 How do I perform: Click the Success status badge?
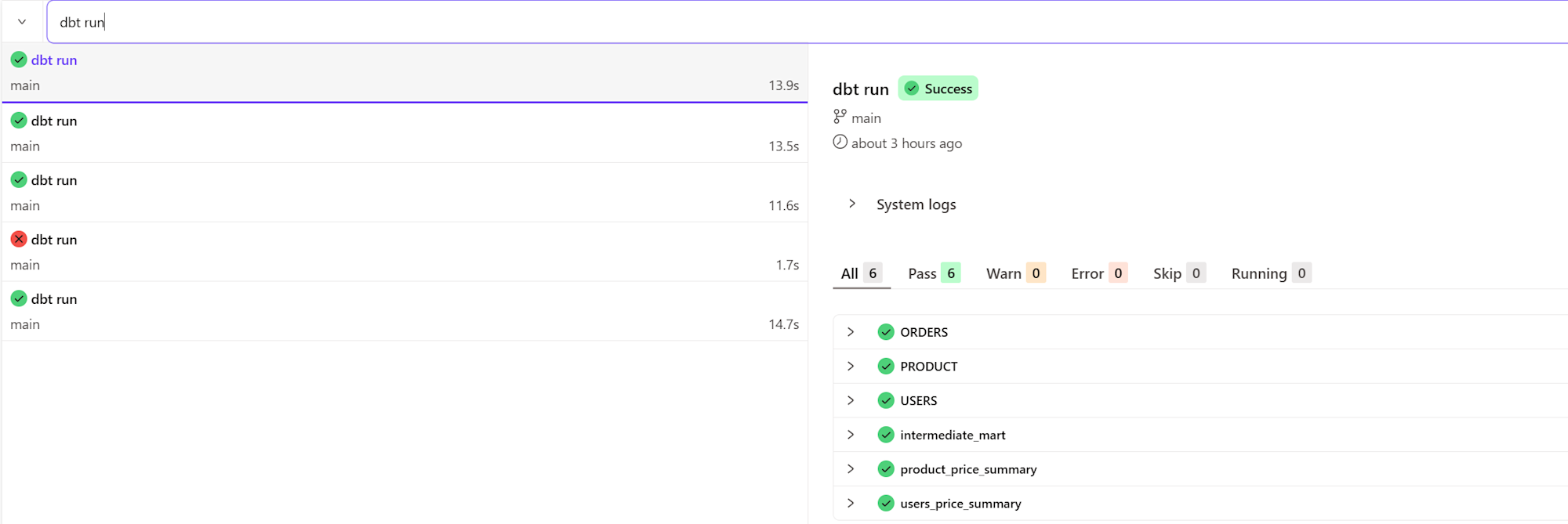[x=938, y=89]
